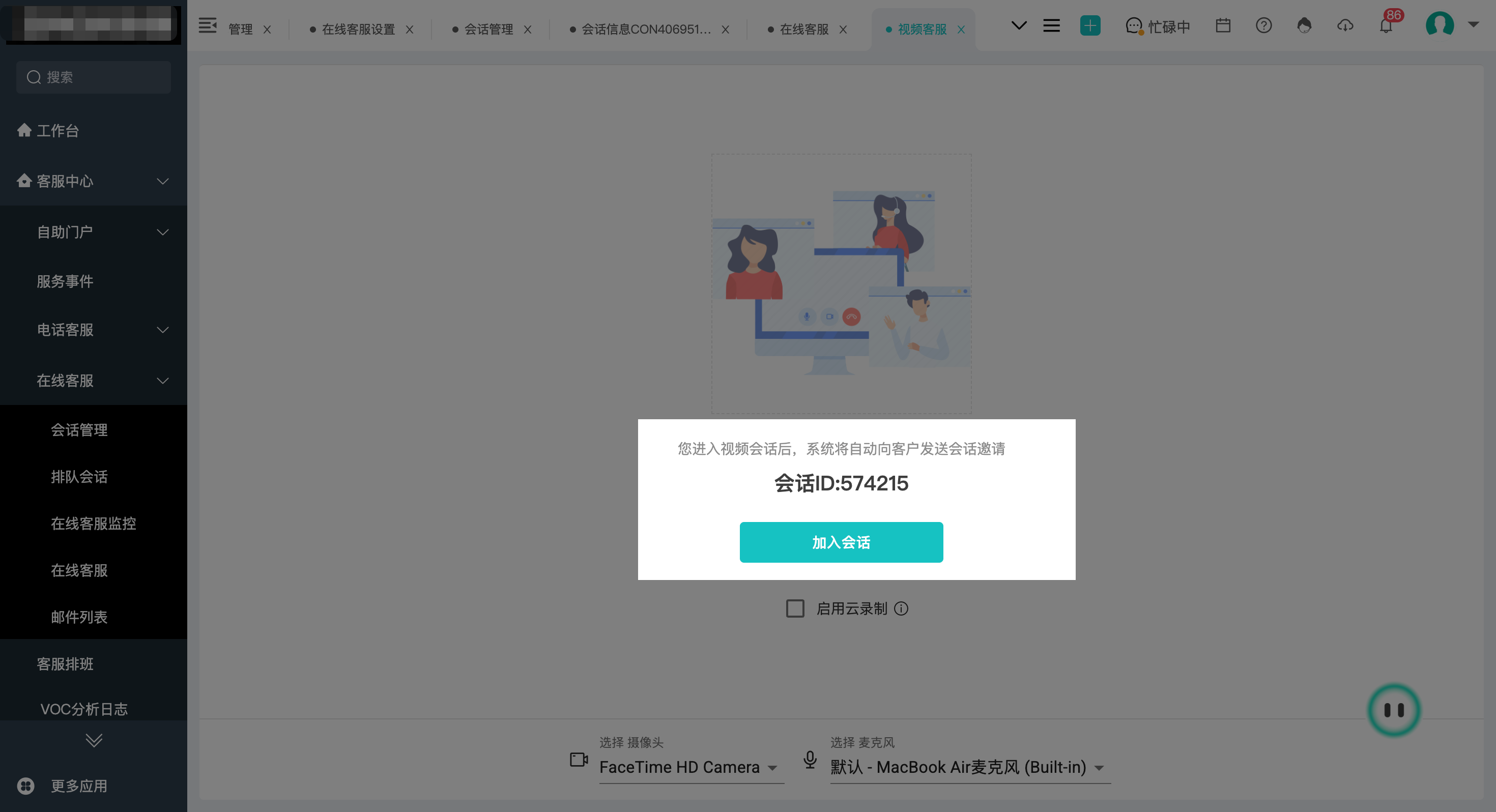Click the busy status chat icon
Screen dimensions: 1496x812
(x=1134, y=26)
